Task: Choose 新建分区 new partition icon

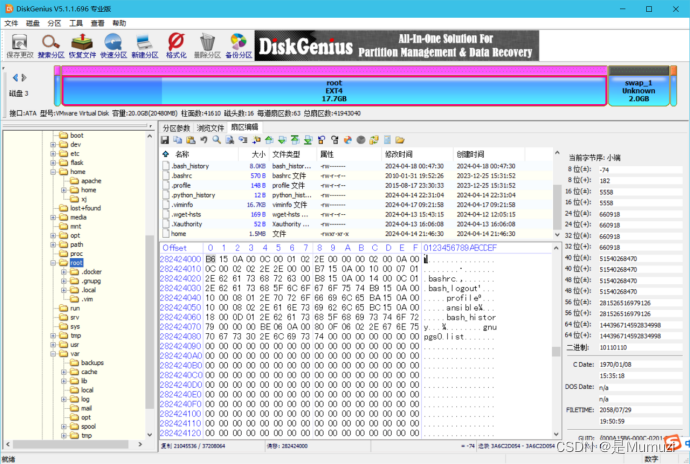Action: [x=145, y=46]
